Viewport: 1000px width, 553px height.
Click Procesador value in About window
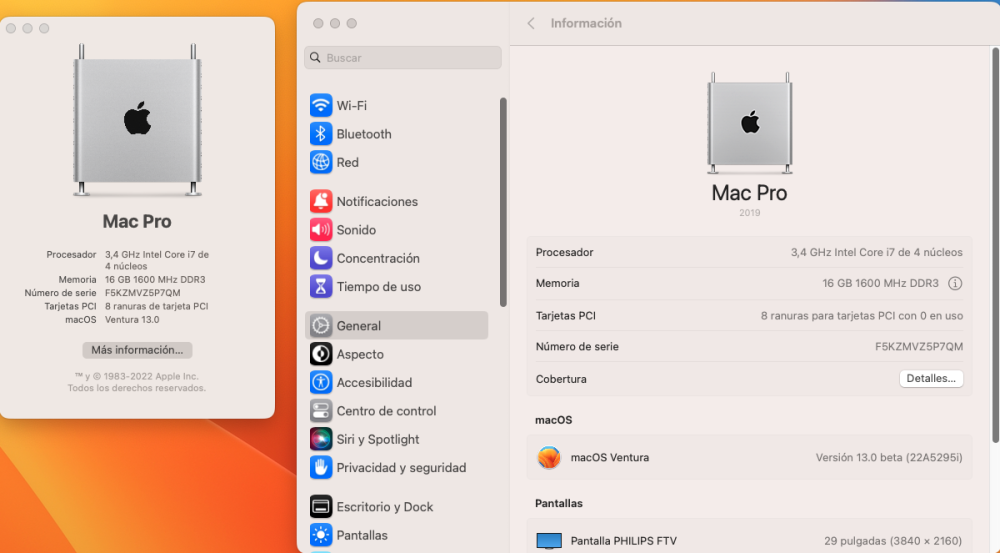tap(157, 260)
